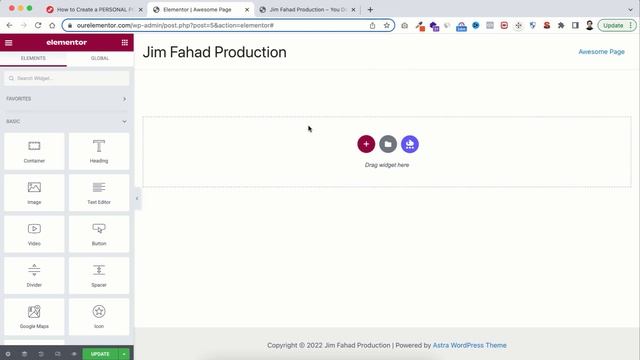The height and width of the screenshot is (360, 640).
Task: Toggle the browser side panel
Action: 575,25
